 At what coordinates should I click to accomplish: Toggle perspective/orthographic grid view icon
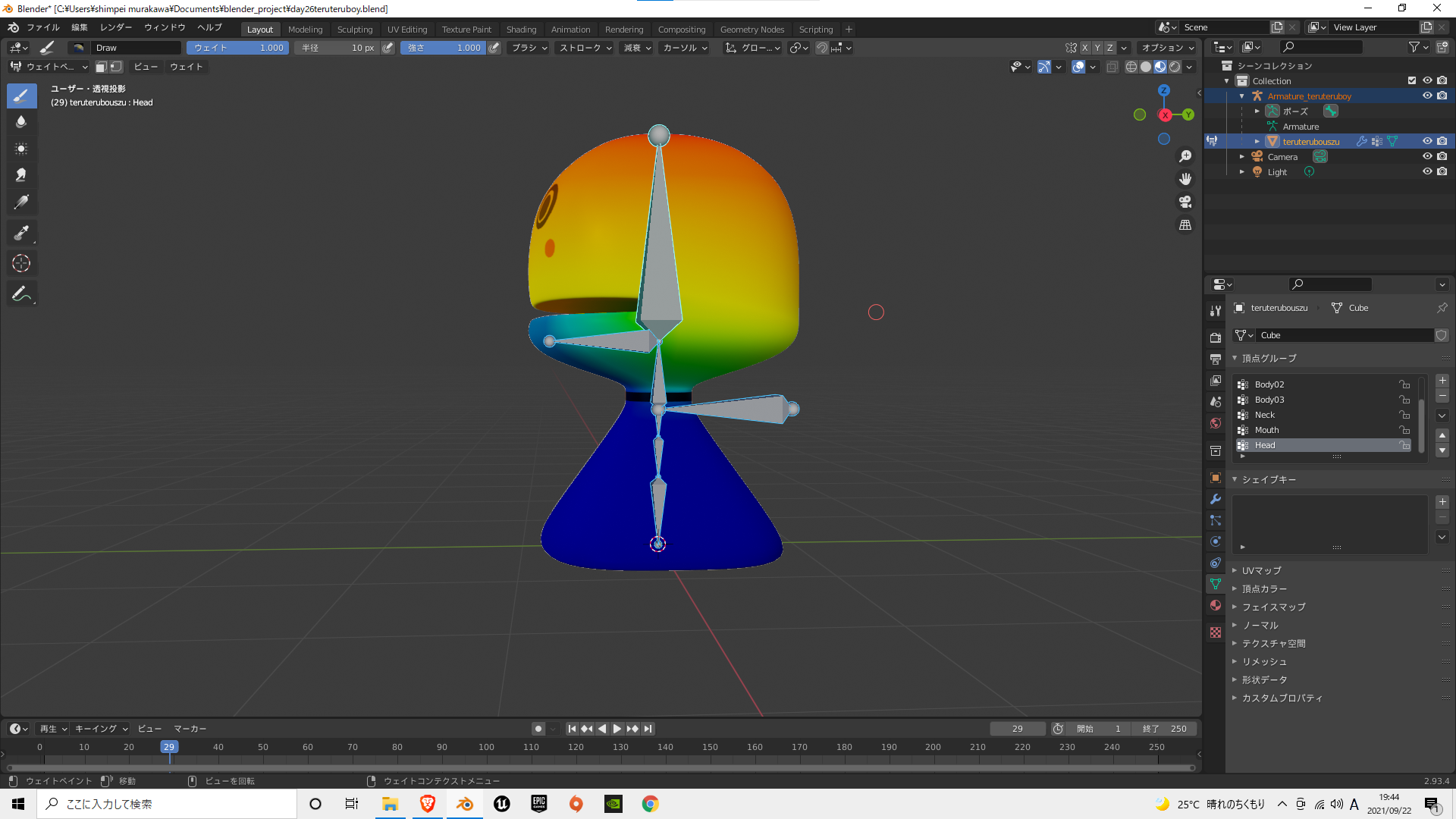pyautogui.click(x=1185, y=225)
